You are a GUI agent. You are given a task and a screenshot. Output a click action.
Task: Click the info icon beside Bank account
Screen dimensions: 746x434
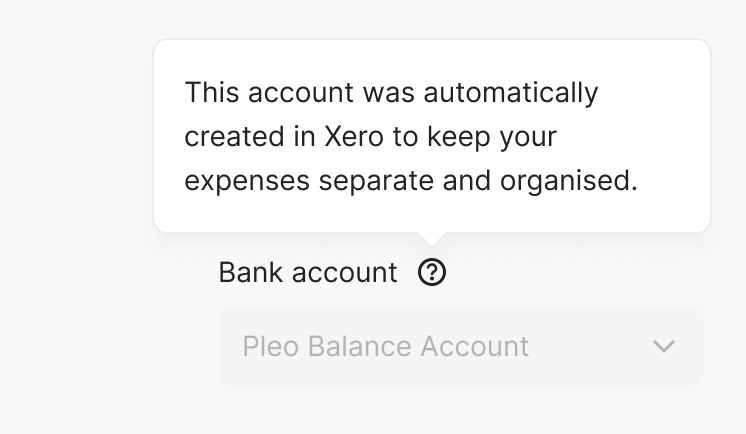click(x=432, y=272)
